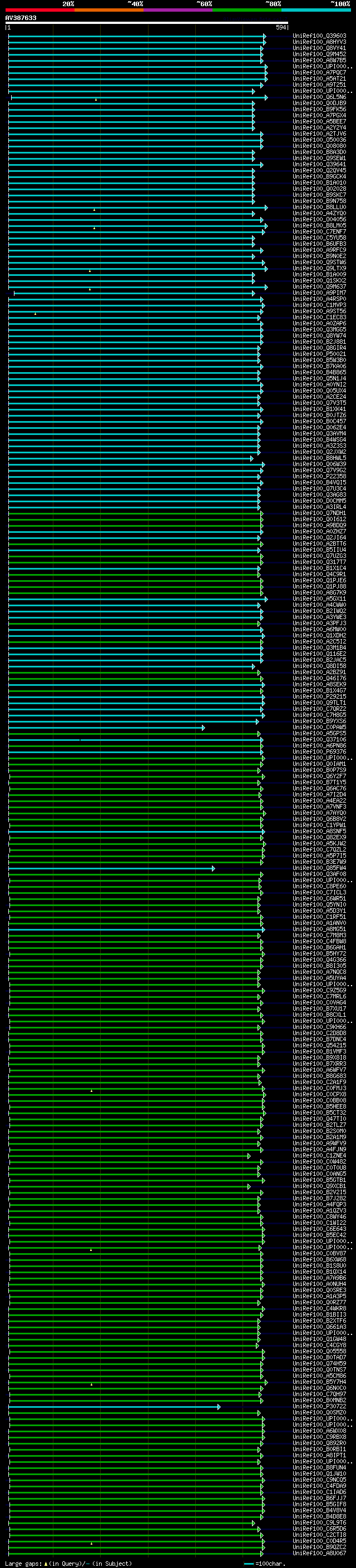Viewport: 356px width, 1568px height.
Task: Select label UniRef100_C2CTI8
Action: pos(319,1535)
